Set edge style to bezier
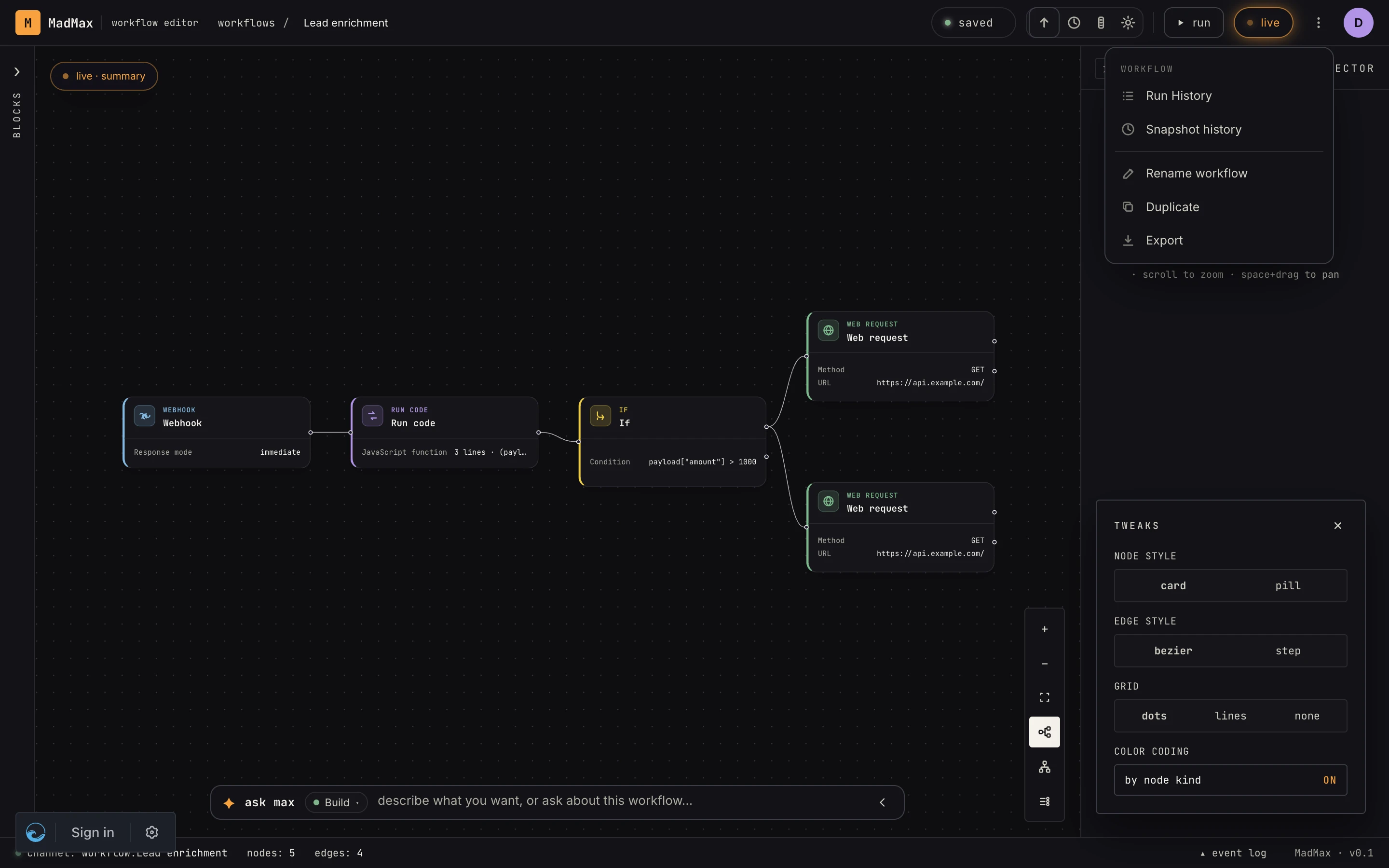 tap(1172, 651)
